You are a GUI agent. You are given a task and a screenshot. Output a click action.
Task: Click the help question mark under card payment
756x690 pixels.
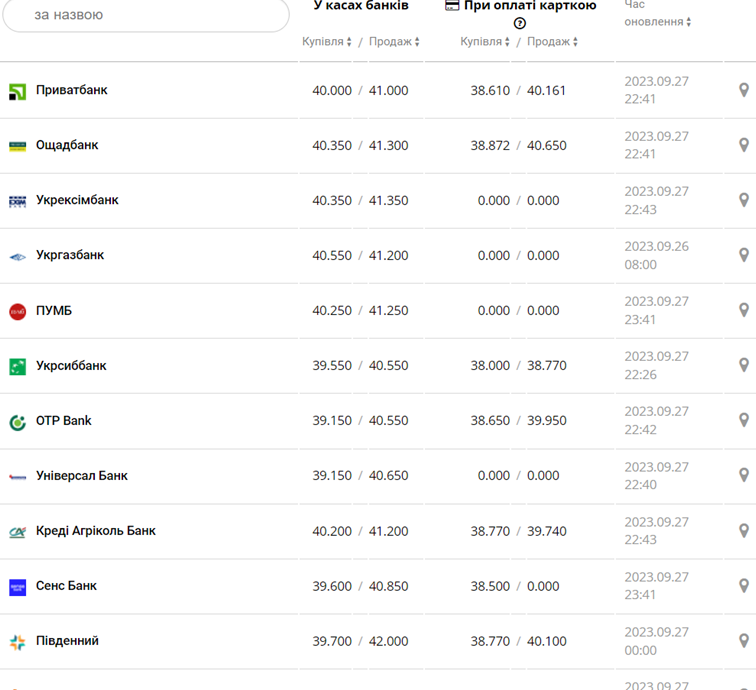[x=520, y=23]
